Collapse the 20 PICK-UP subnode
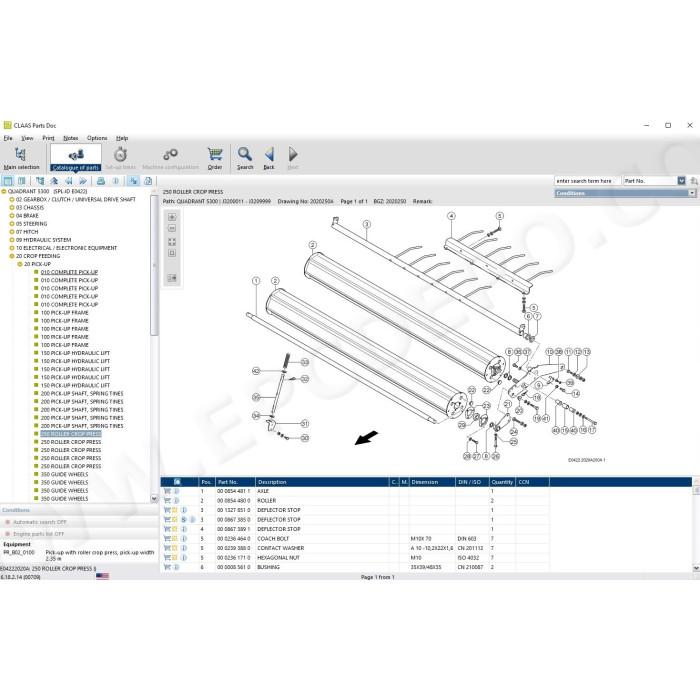The image size is (700, 700). click(20, 264)
